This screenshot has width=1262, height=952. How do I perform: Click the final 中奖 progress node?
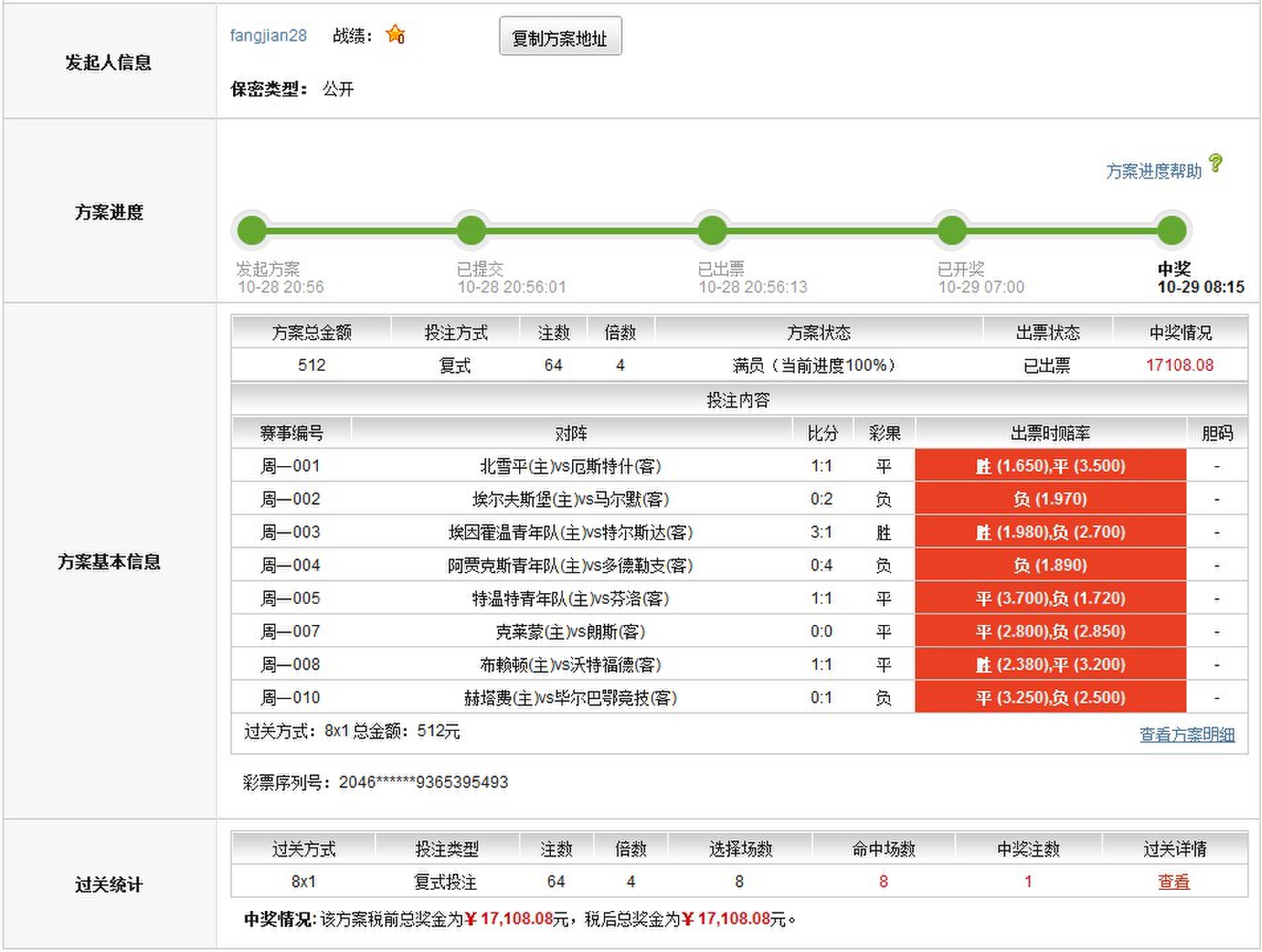pos(1171,230)
